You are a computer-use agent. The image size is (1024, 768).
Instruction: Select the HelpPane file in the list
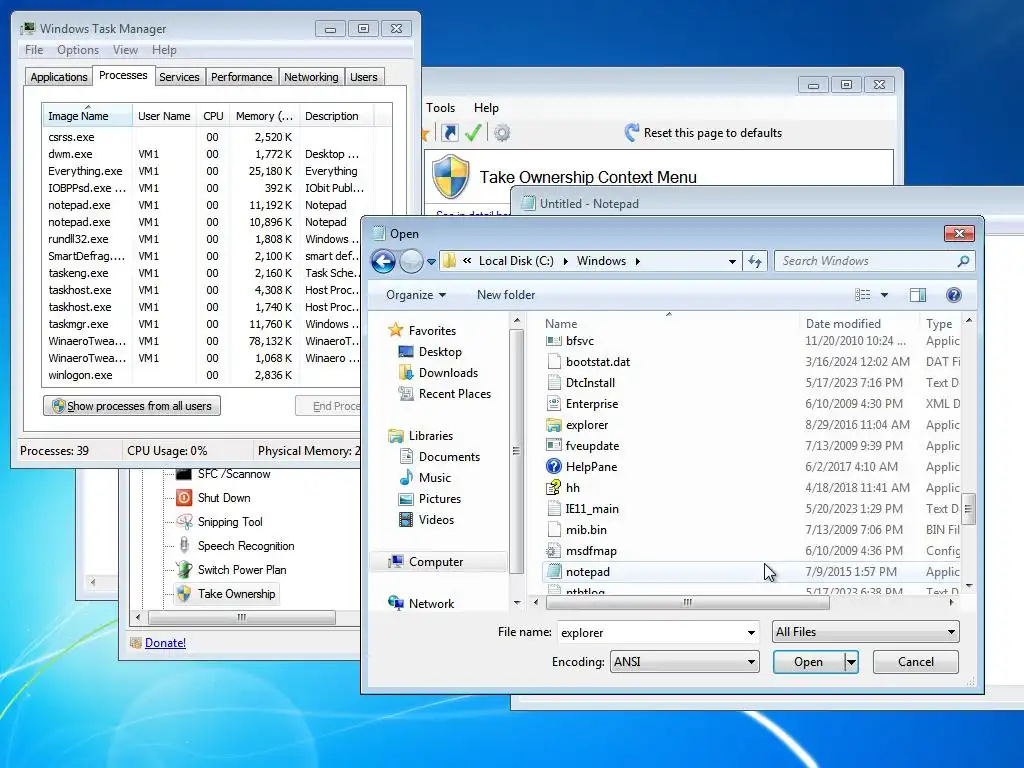tap(591, 467)
